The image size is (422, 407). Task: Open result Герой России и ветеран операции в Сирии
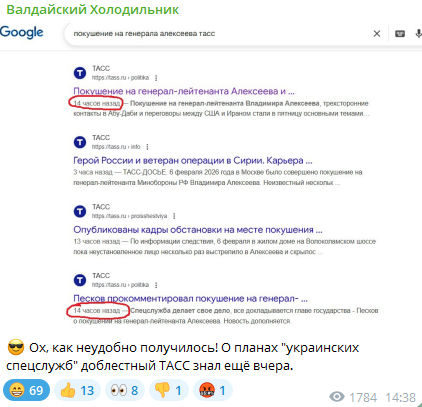point(193,160)
